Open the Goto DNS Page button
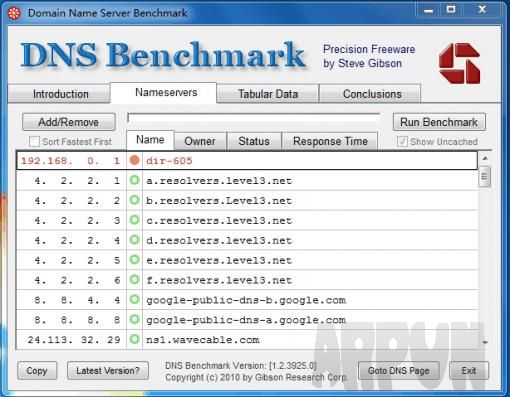Image resolution: width=510 pixels, height=397 pixels. click(x=399, y=371)
